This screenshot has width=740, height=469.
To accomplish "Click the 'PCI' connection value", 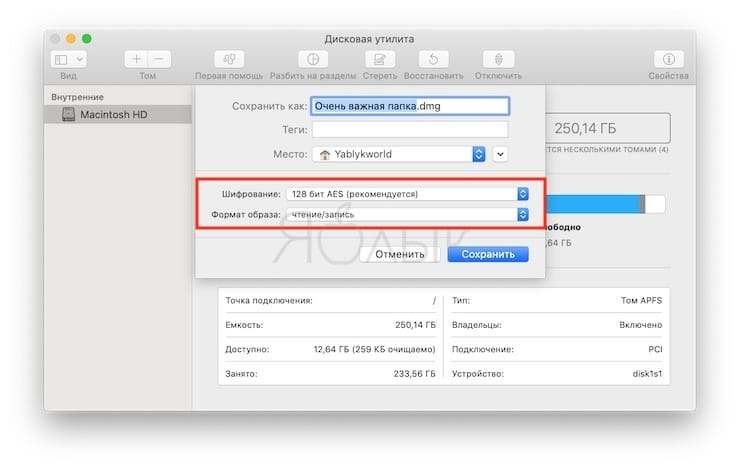I will tap(655, 350).
